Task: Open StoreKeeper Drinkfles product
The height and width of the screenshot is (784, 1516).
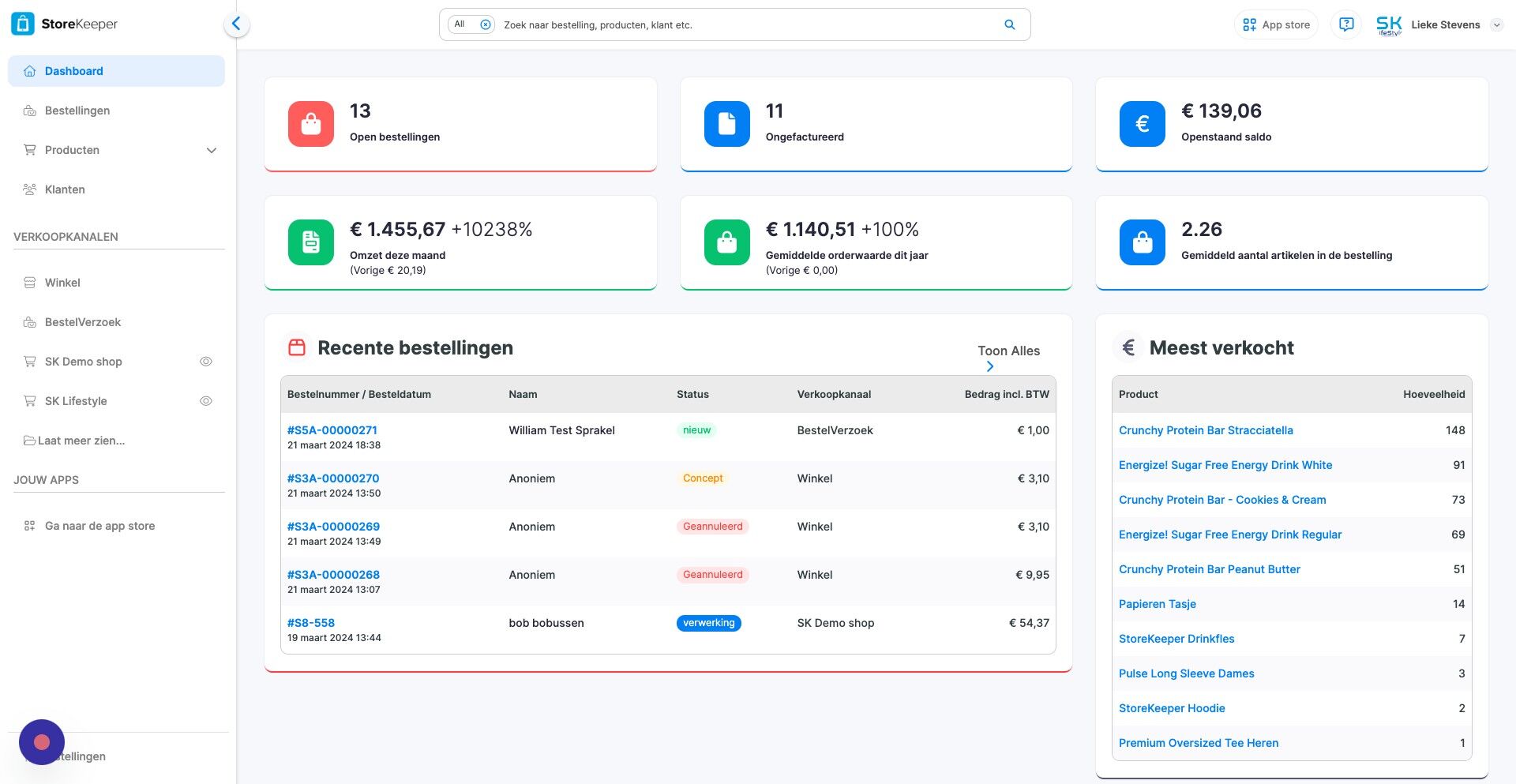Action: tap(1176, 639)
